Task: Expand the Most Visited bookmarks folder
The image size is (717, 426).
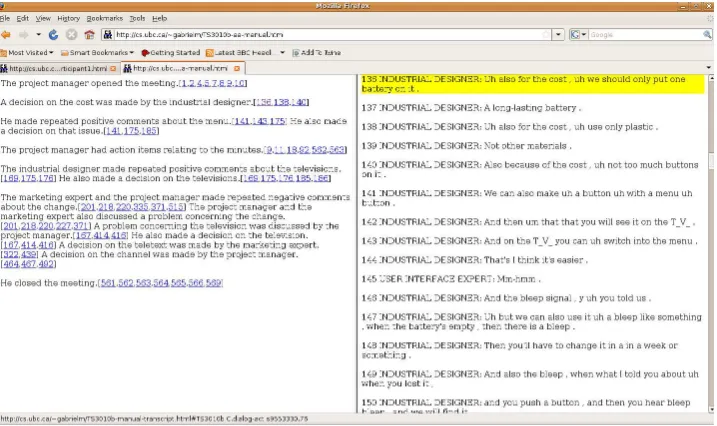Action: [27, 53]
